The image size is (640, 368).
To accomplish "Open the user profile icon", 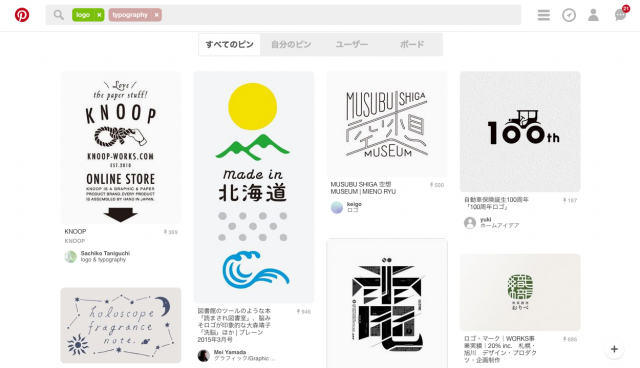I will tap(593, 15).
